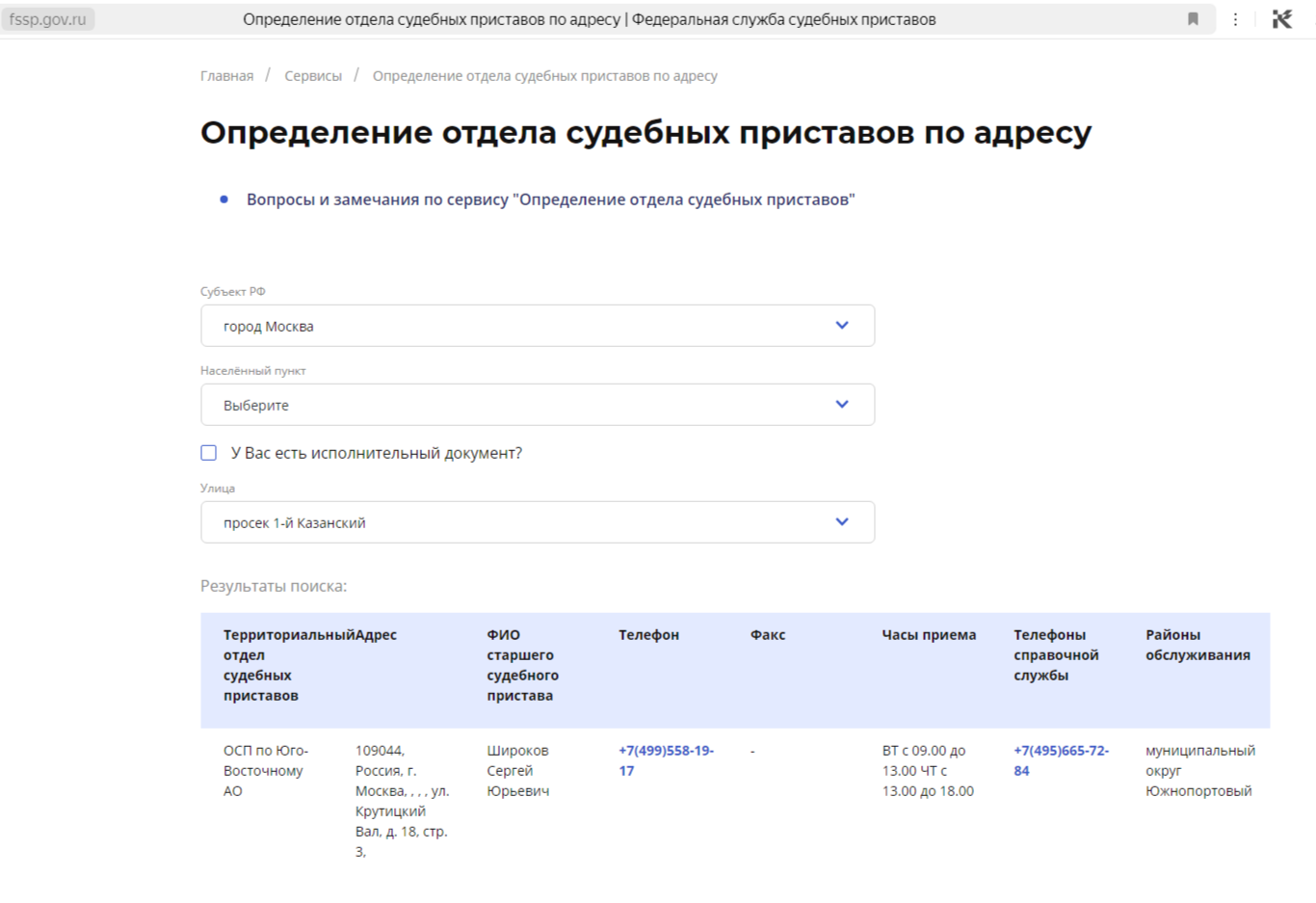Click the Телефоны справочной службы header
Image resolution: width=1316 pixels, height=903 pixels.
[x=1056, y=655]
